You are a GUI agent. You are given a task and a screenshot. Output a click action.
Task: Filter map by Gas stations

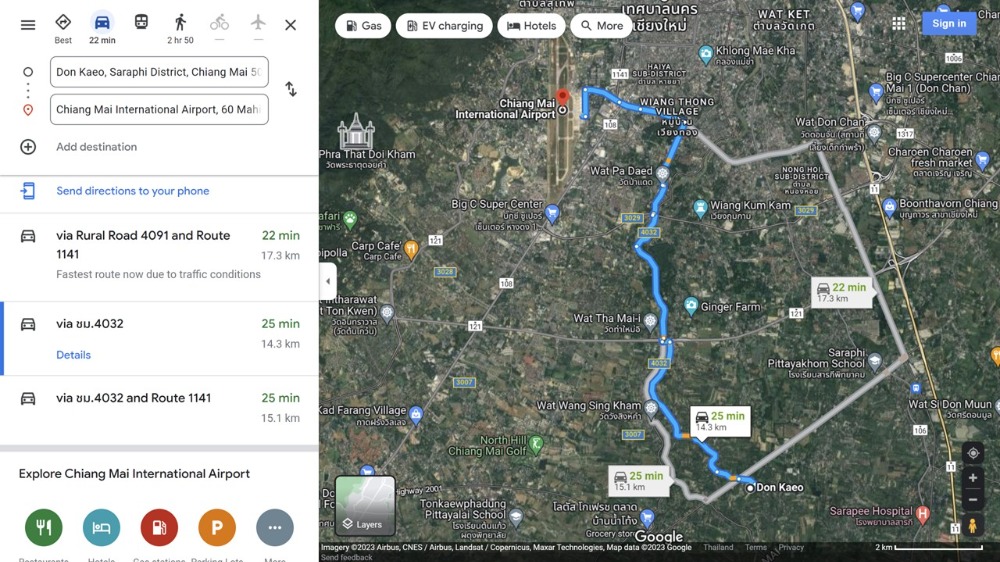click(363, 26)
